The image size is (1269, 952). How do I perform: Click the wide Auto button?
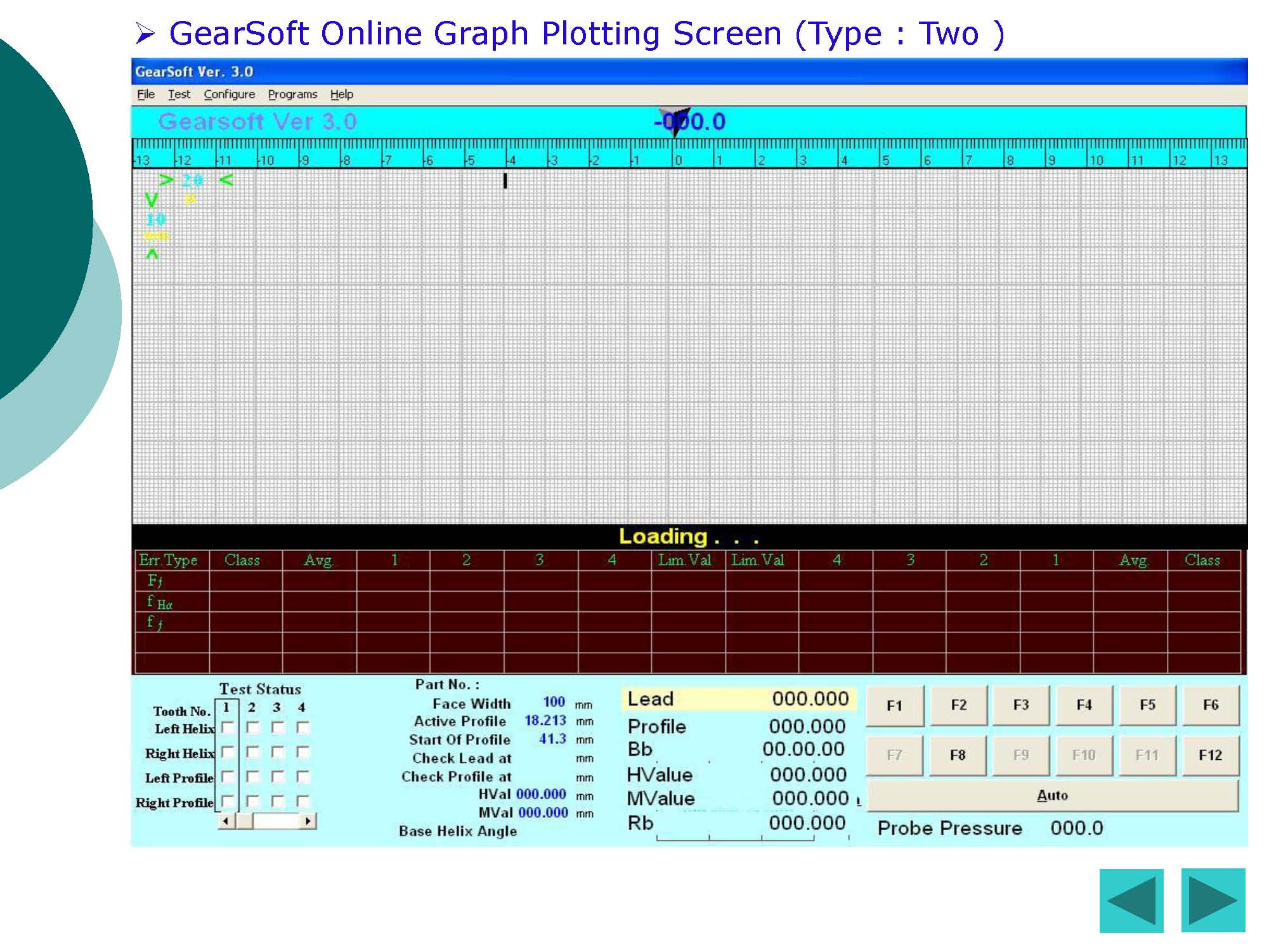pyautogui.click(x=1053, y=795)
